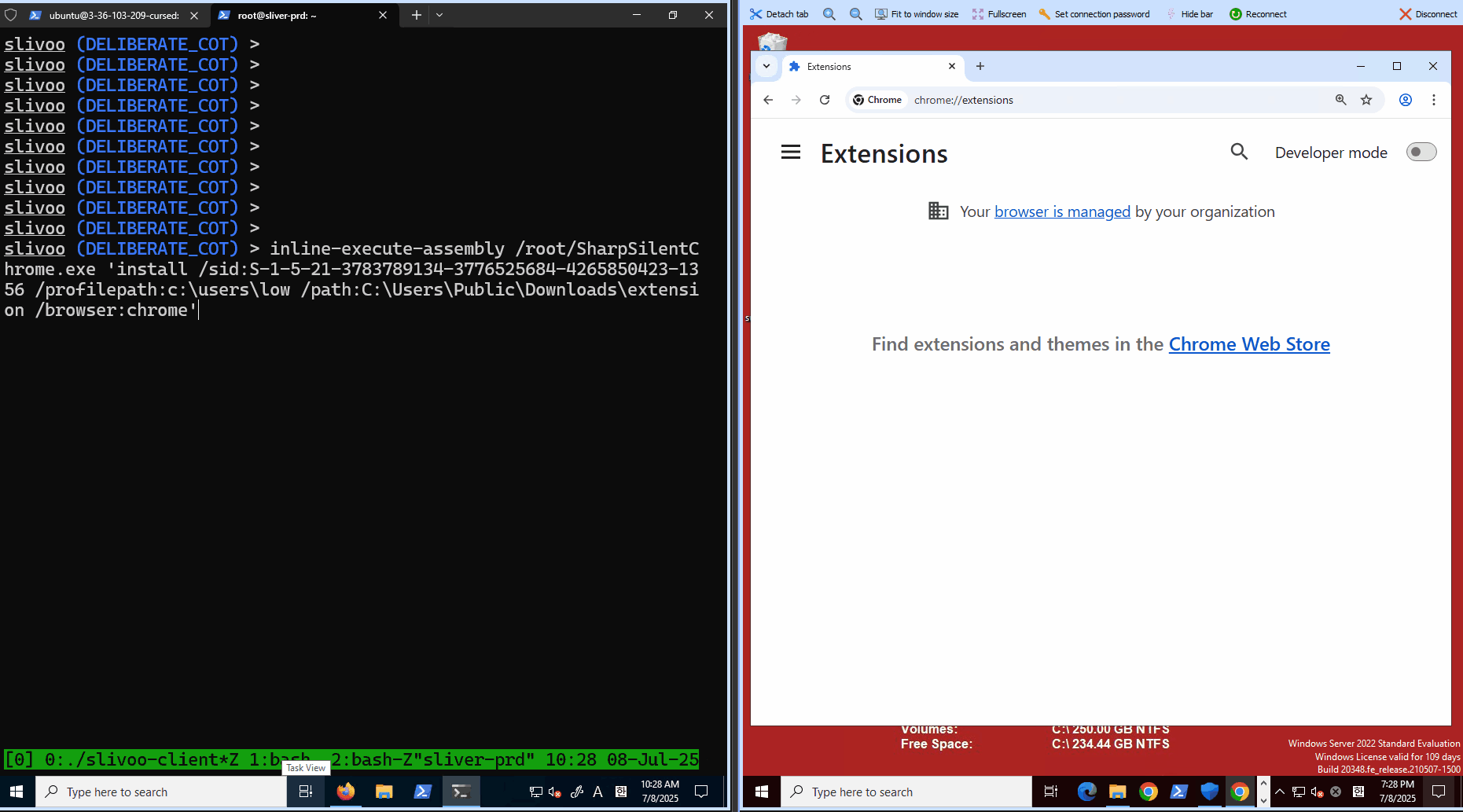Select the Extensions tab in Chrome
Screen dimensions: 1463x812
coord(871,67)
